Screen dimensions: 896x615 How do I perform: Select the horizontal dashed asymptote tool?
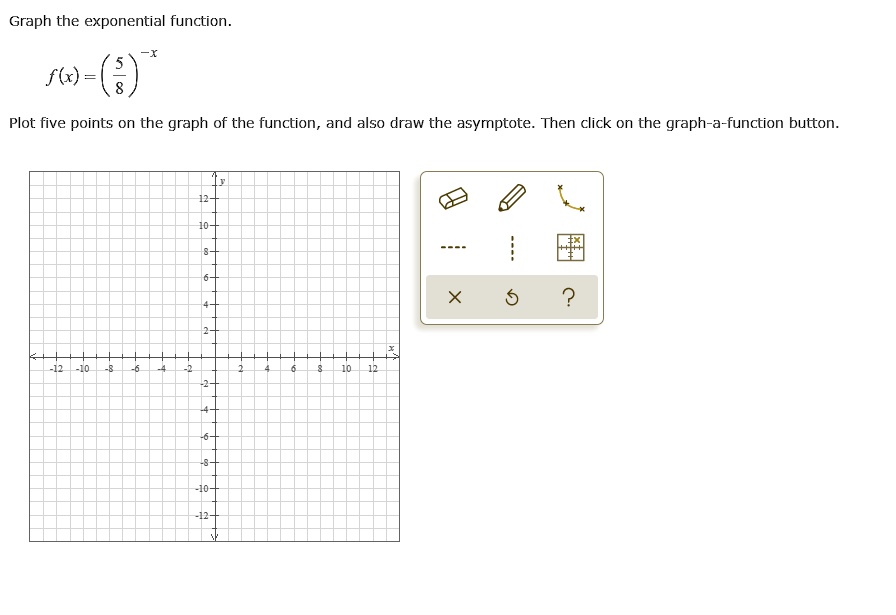452,246
